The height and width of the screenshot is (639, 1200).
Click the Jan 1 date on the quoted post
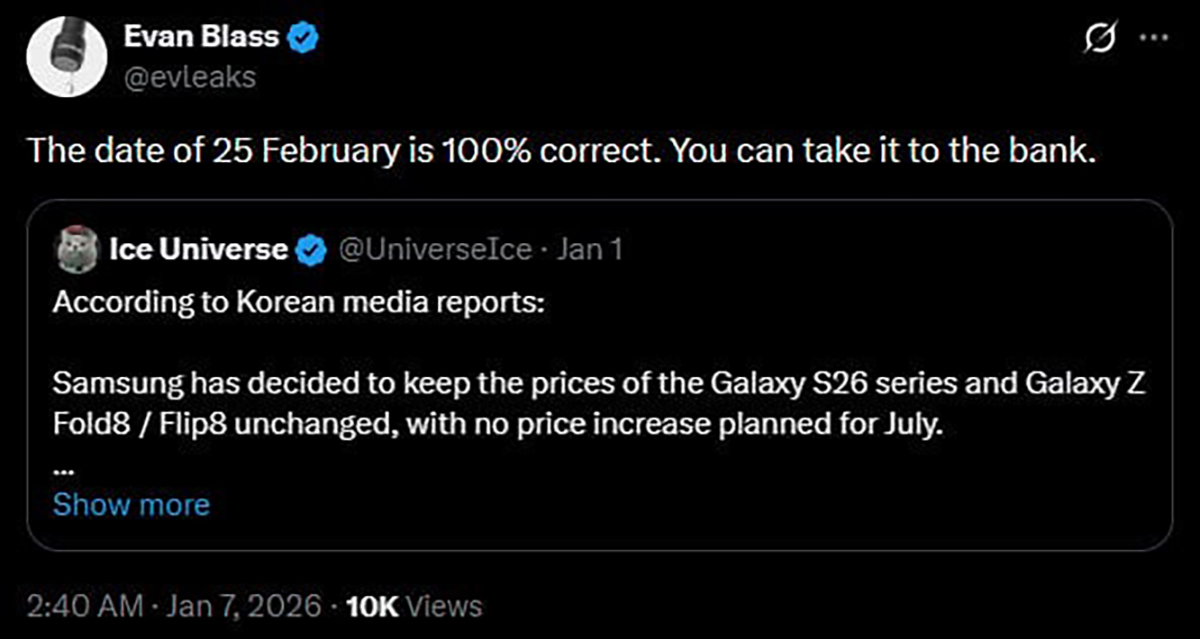pos(589,249)
